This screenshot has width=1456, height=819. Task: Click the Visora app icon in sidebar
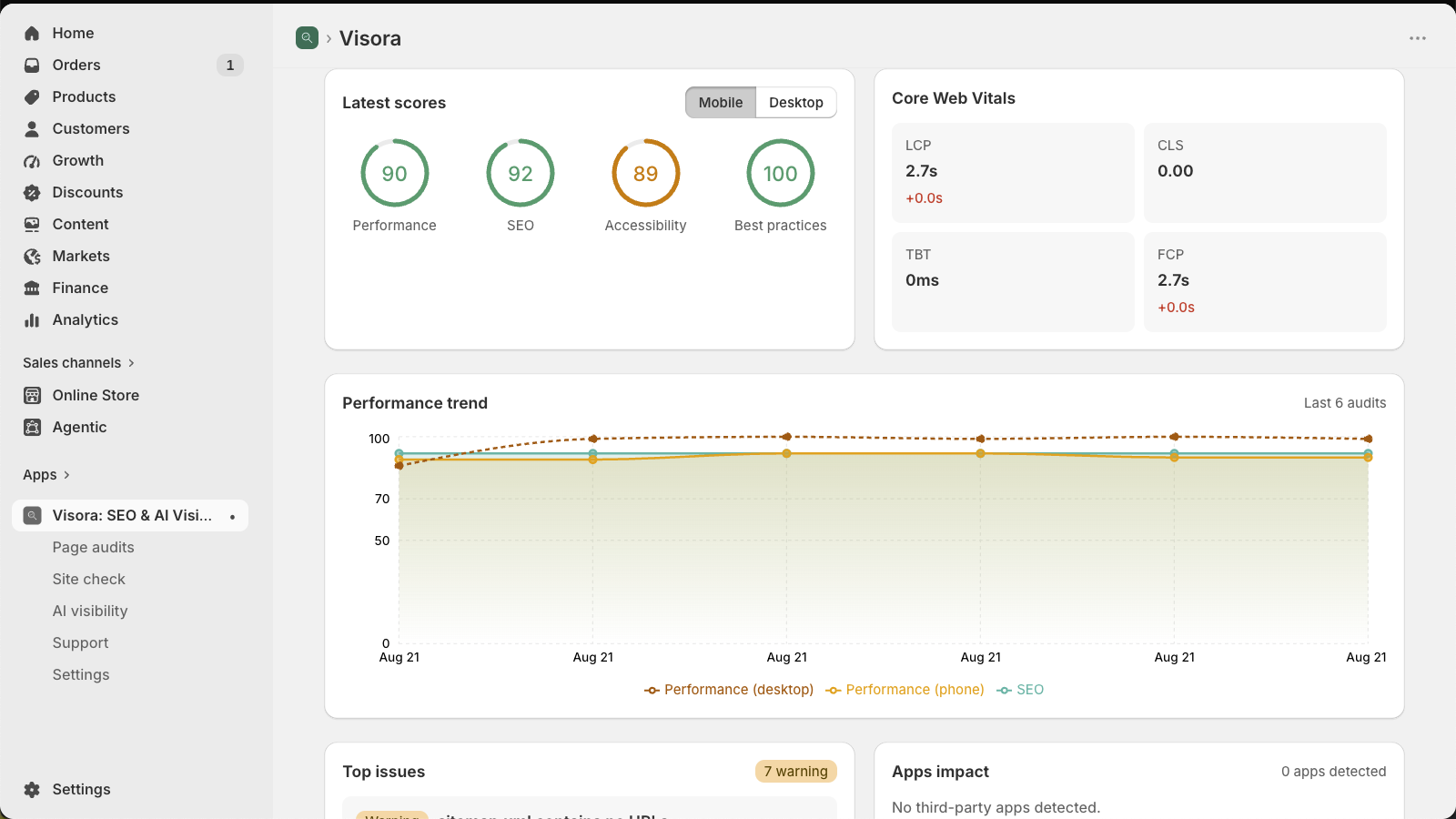pyautogui.click(x=32, y=516)
